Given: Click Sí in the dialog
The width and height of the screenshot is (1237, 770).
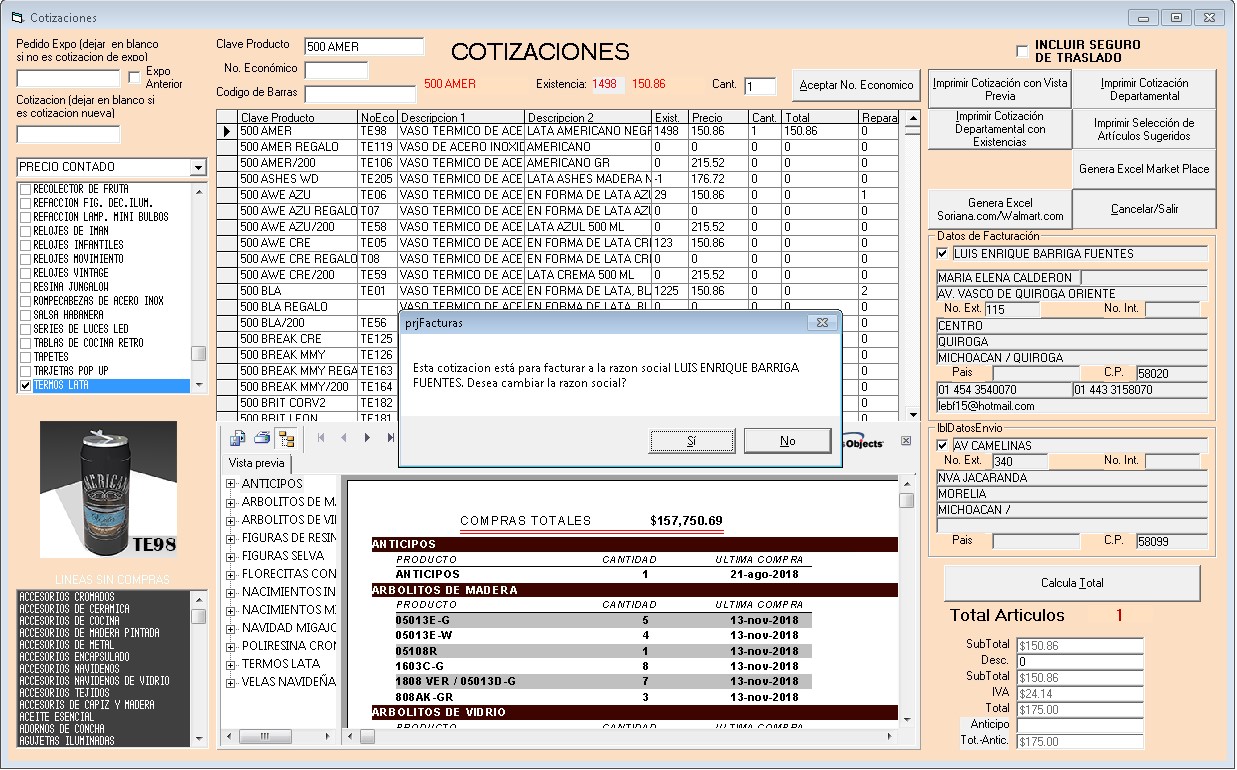Looking at the screenshot, I should (692, 441).
